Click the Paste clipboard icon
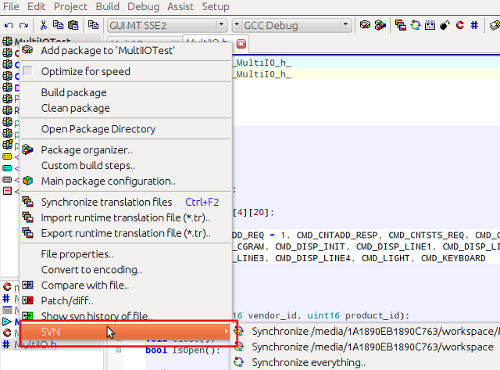The height and width of the screenshot is (370, 500). point(73,25)
